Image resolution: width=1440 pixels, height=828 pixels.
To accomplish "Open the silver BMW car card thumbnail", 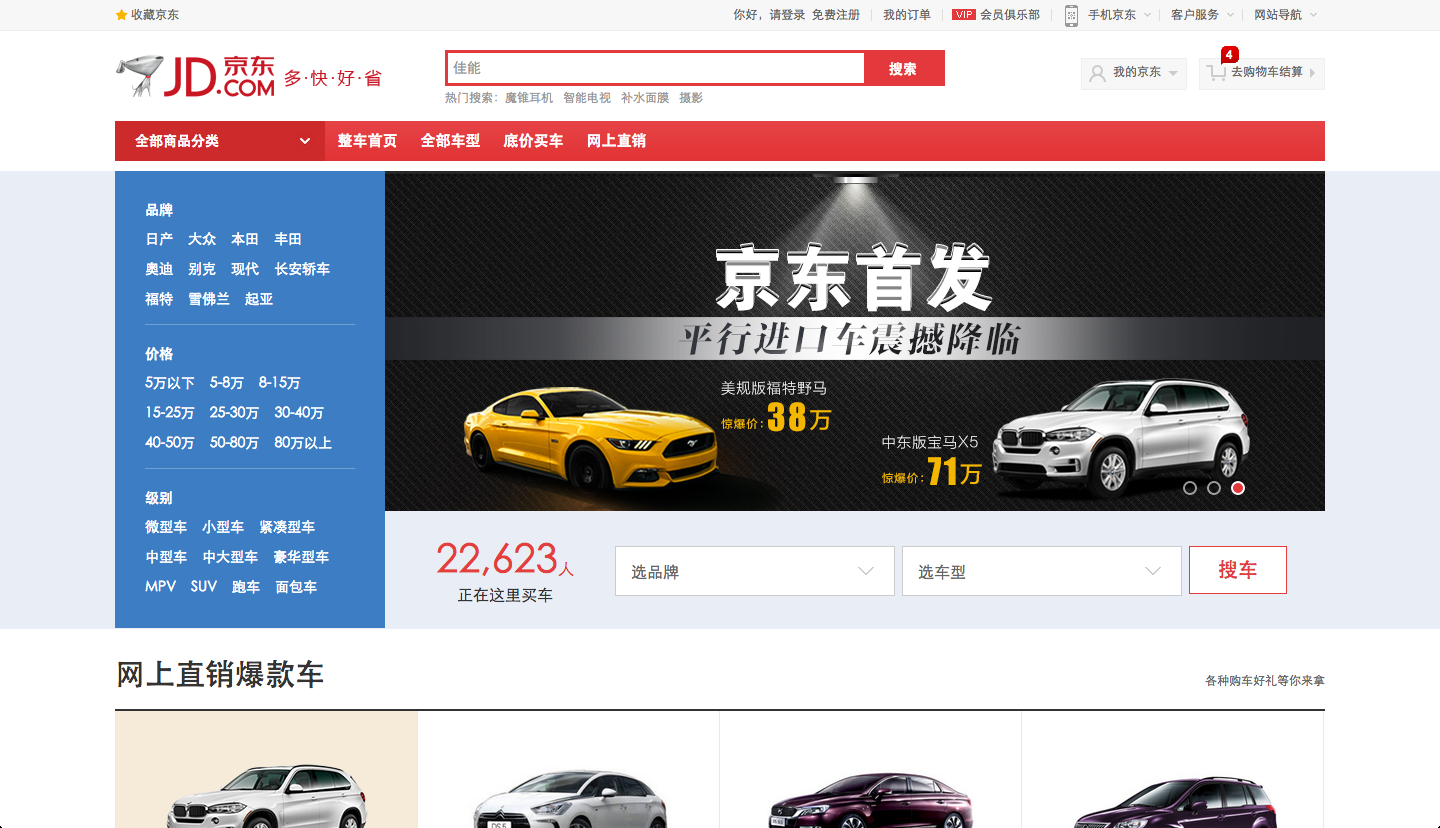I will [x=266, y=795].
